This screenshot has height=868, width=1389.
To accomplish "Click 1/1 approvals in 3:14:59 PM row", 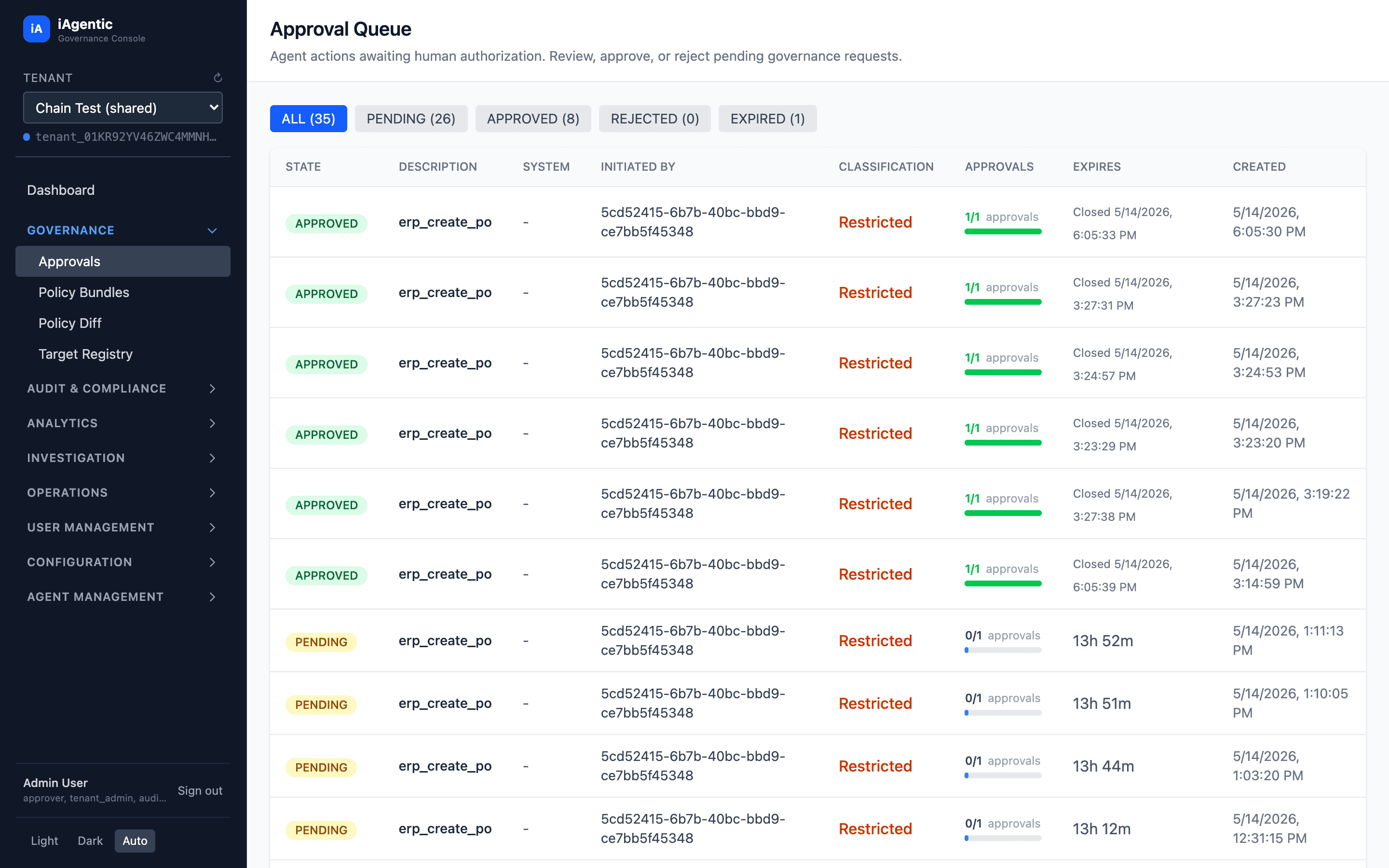I will (1001, 569).
